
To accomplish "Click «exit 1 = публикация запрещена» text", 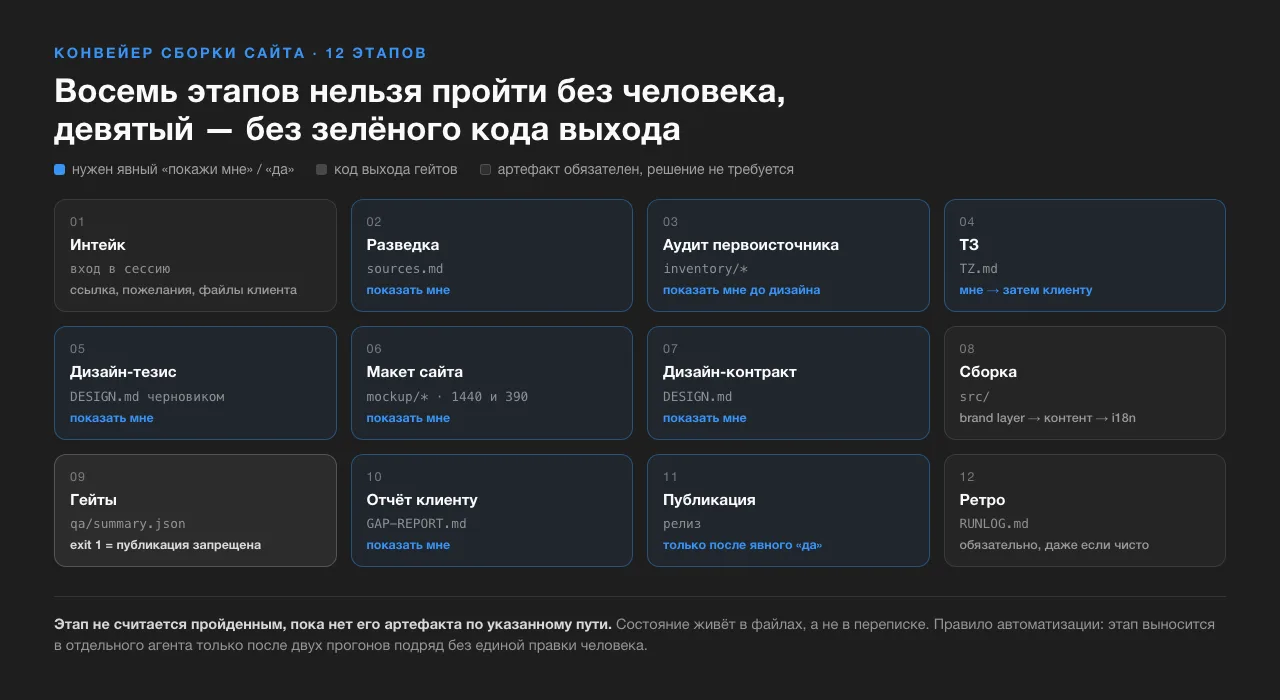I will [165, 545].
